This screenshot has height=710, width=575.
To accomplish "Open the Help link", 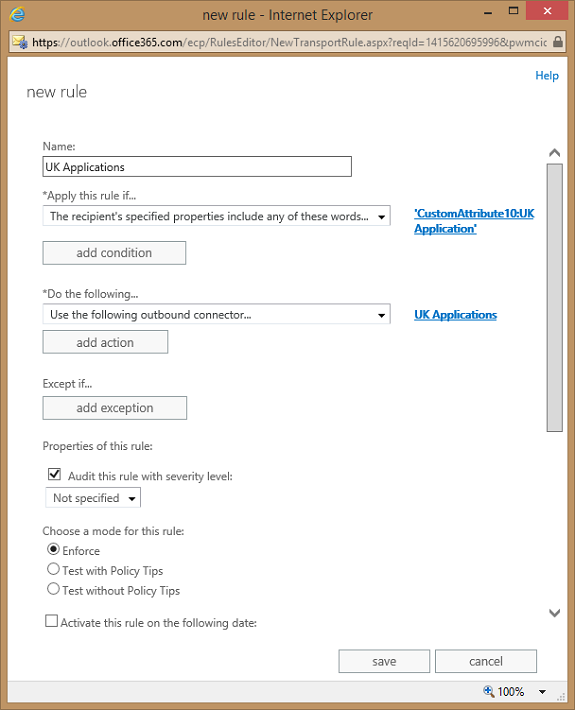I will click(x=547, y=76).
